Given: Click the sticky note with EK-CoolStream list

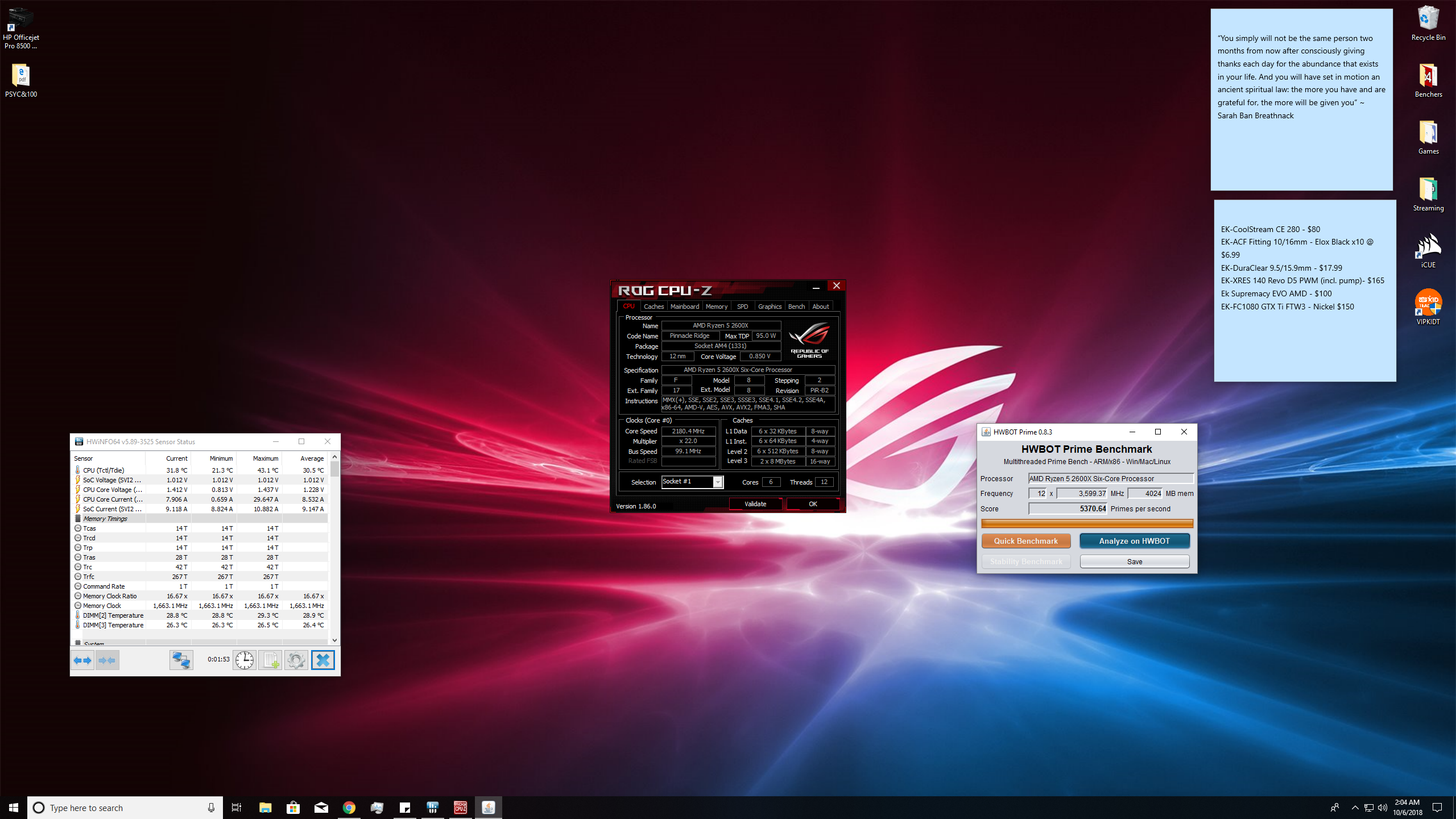Looking at the screenshot, I should pyautogui.click(x=1305, y=291).
